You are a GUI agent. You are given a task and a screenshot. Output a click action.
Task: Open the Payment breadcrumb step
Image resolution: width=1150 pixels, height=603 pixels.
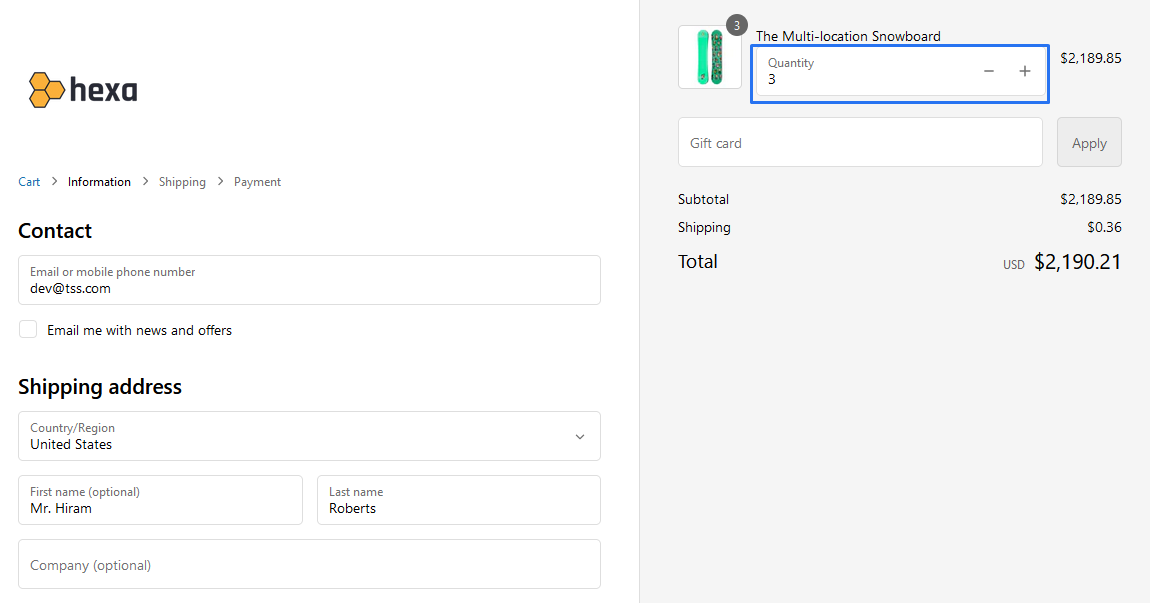coord(257,182)
